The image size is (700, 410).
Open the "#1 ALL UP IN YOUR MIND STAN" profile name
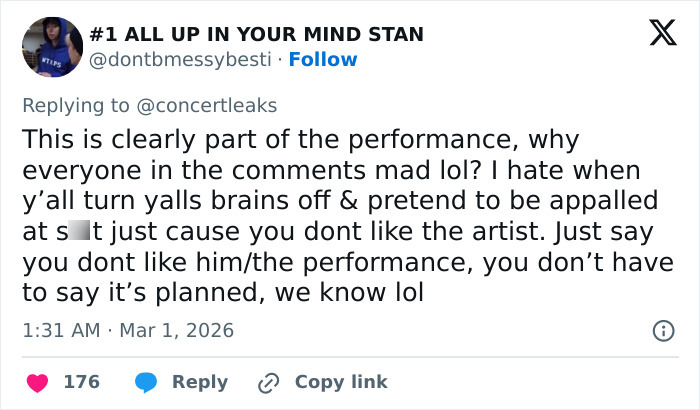tap(257, 35)
